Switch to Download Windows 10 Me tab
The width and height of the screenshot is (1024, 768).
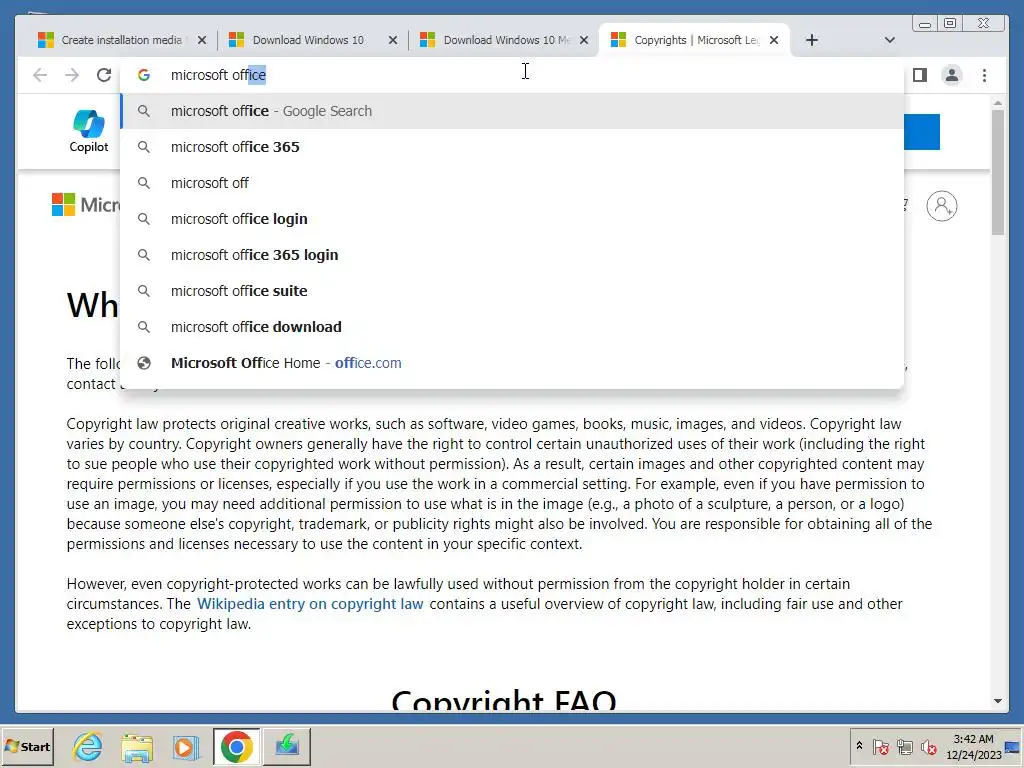[503, 40]
